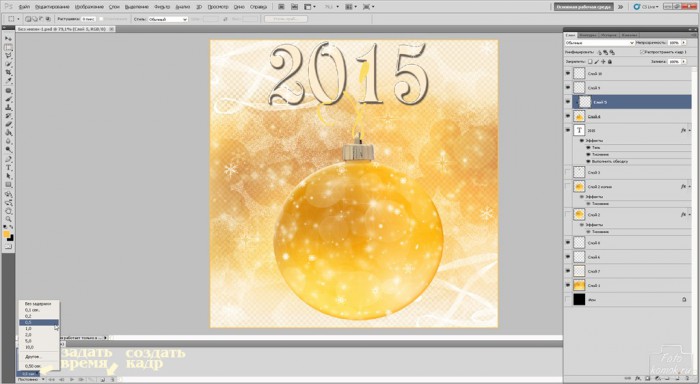Click the background color swatch

point(10,238)
